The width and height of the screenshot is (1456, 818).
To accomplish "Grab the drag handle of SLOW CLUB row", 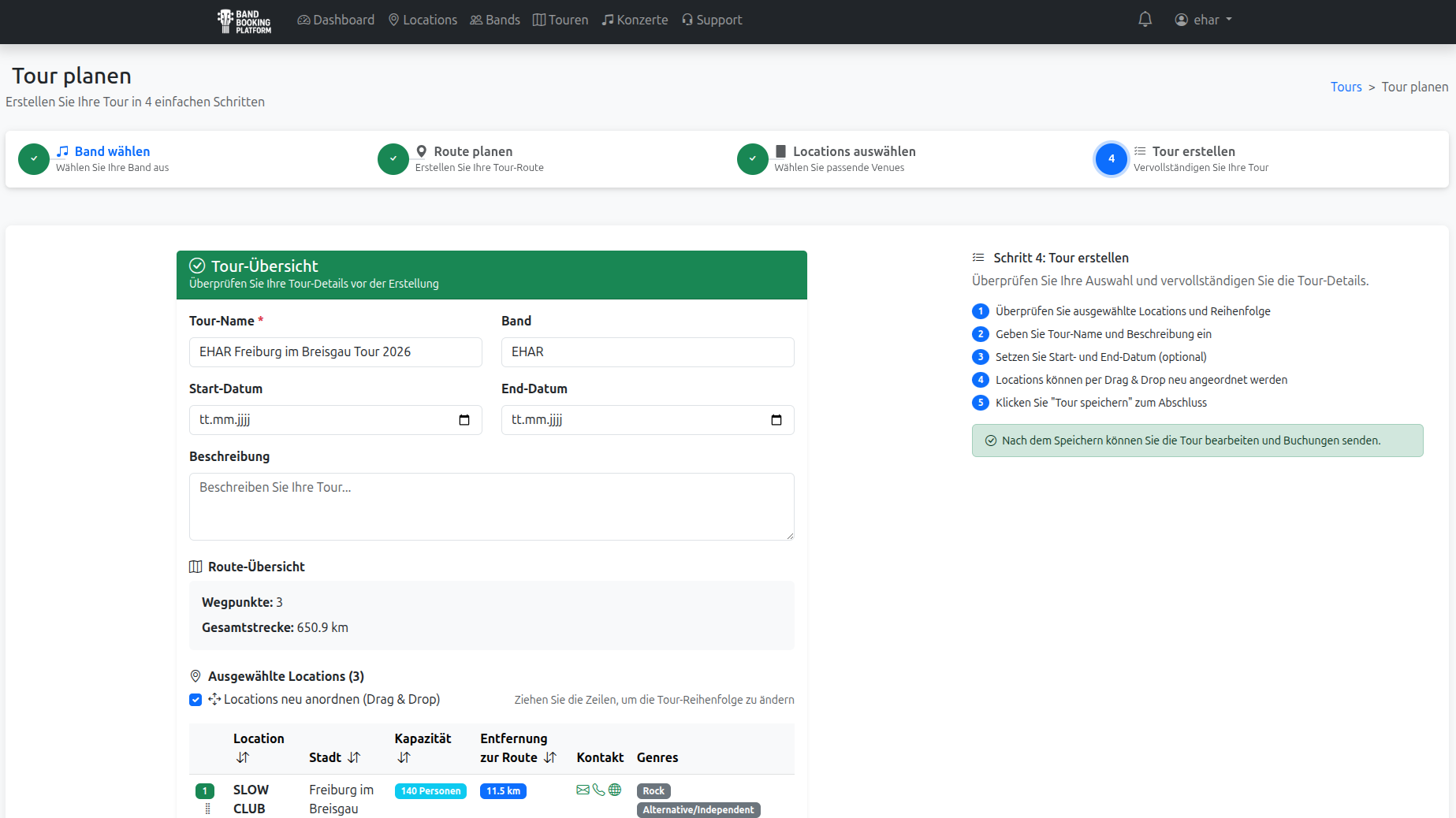I will [207, 809].
